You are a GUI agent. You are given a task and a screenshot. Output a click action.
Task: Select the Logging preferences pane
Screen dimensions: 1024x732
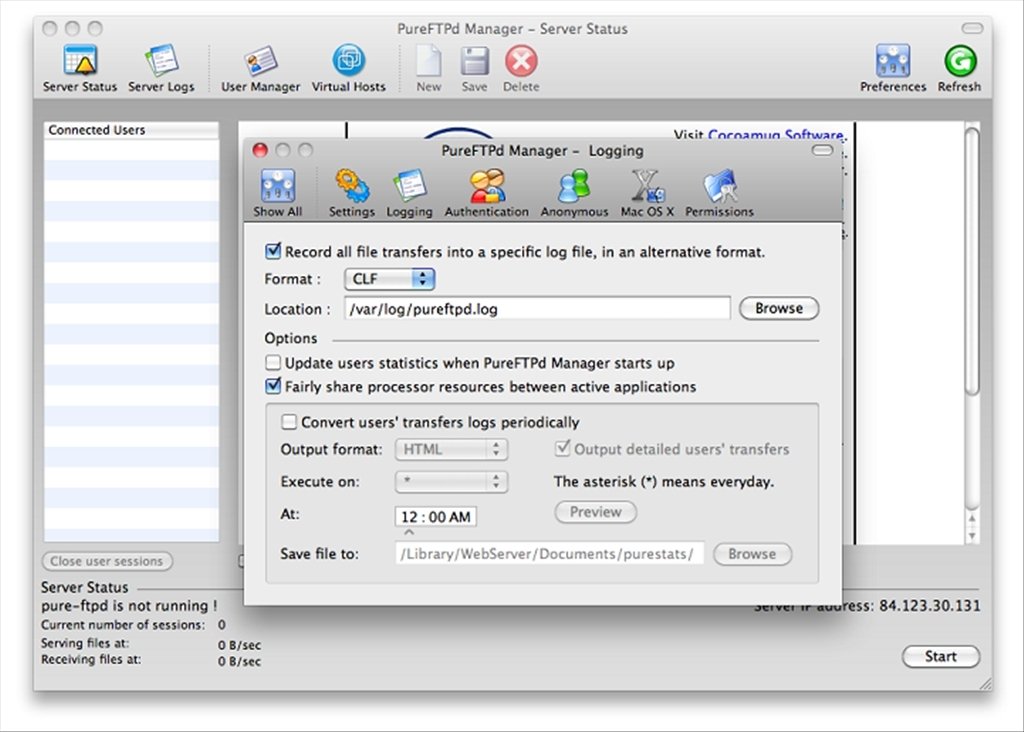pos(409,193)
